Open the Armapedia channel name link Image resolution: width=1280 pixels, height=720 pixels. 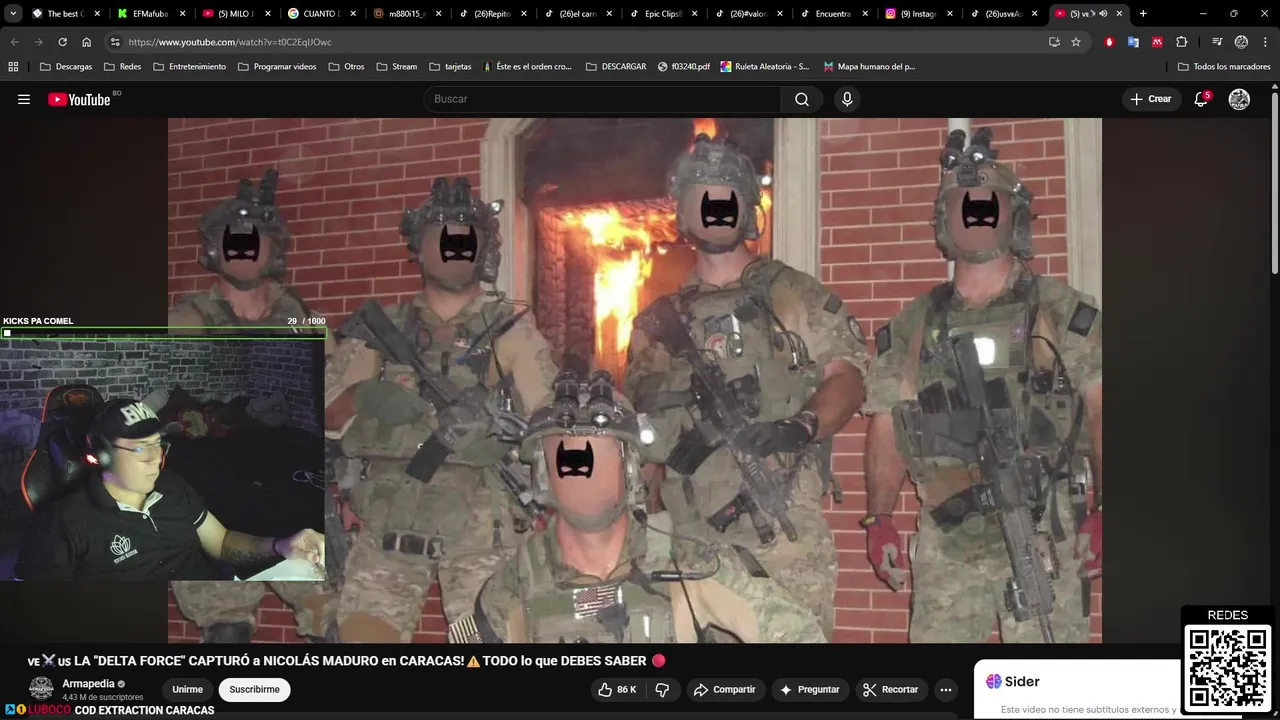pyautogui.click(x=88, y=684)
